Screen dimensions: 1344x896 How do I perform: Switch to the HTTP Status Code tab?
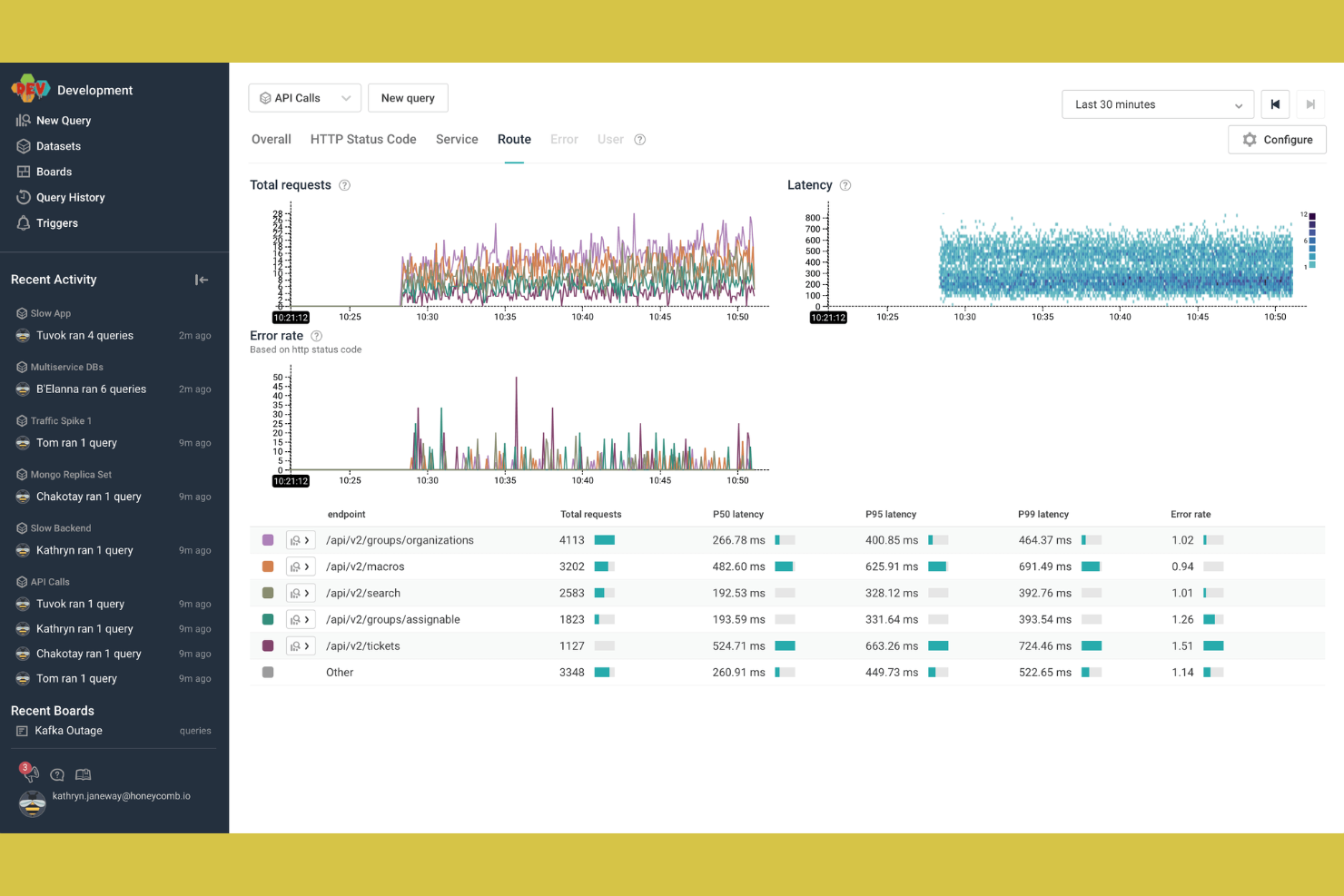click(362, 139)
